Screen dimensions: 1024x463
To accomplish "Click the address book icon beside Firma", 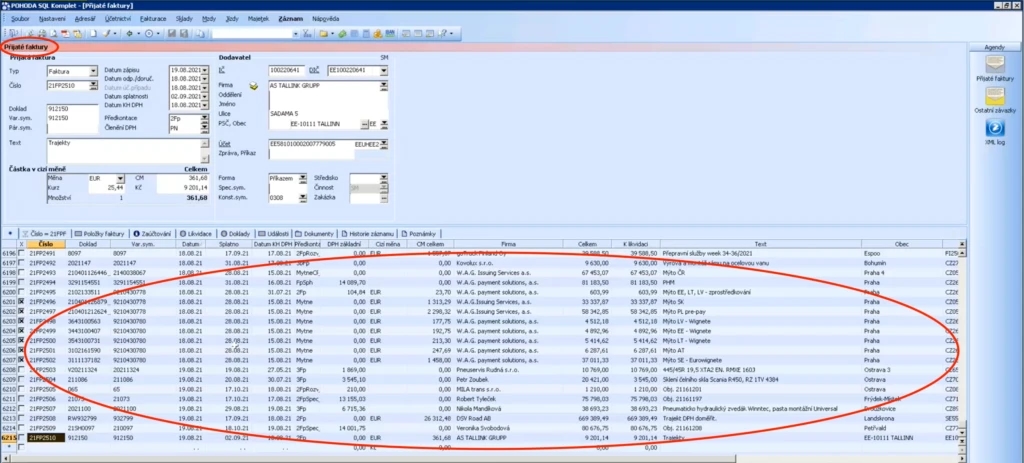I will pyautogui.click(x=254, y=85).
